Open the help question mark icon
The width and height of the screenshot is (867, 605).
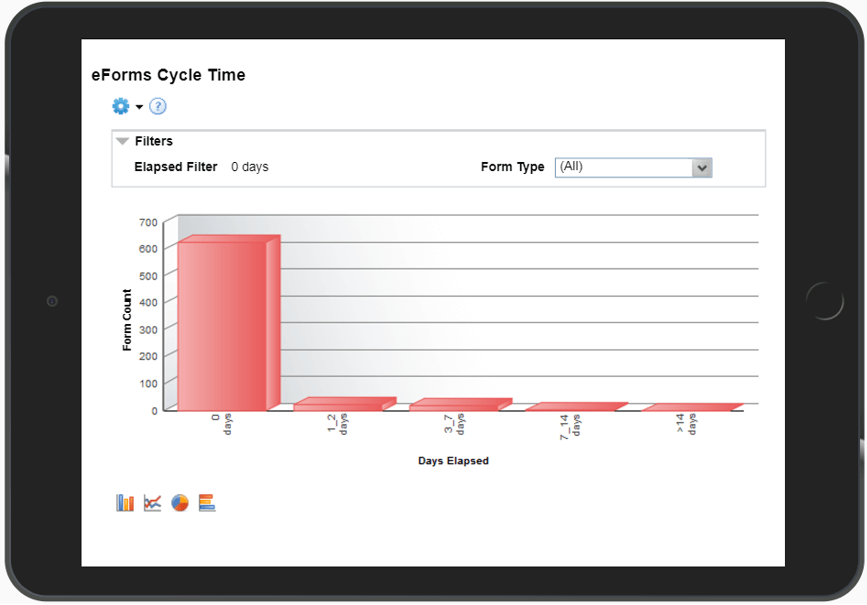[x=157, y=106]
